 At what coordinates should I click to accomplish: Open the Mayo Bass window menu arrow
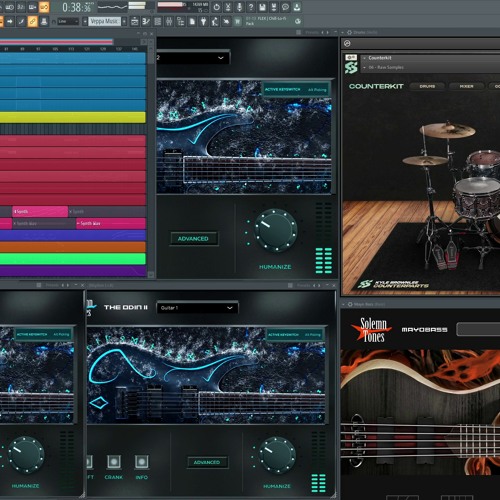(x=343, y=304)
